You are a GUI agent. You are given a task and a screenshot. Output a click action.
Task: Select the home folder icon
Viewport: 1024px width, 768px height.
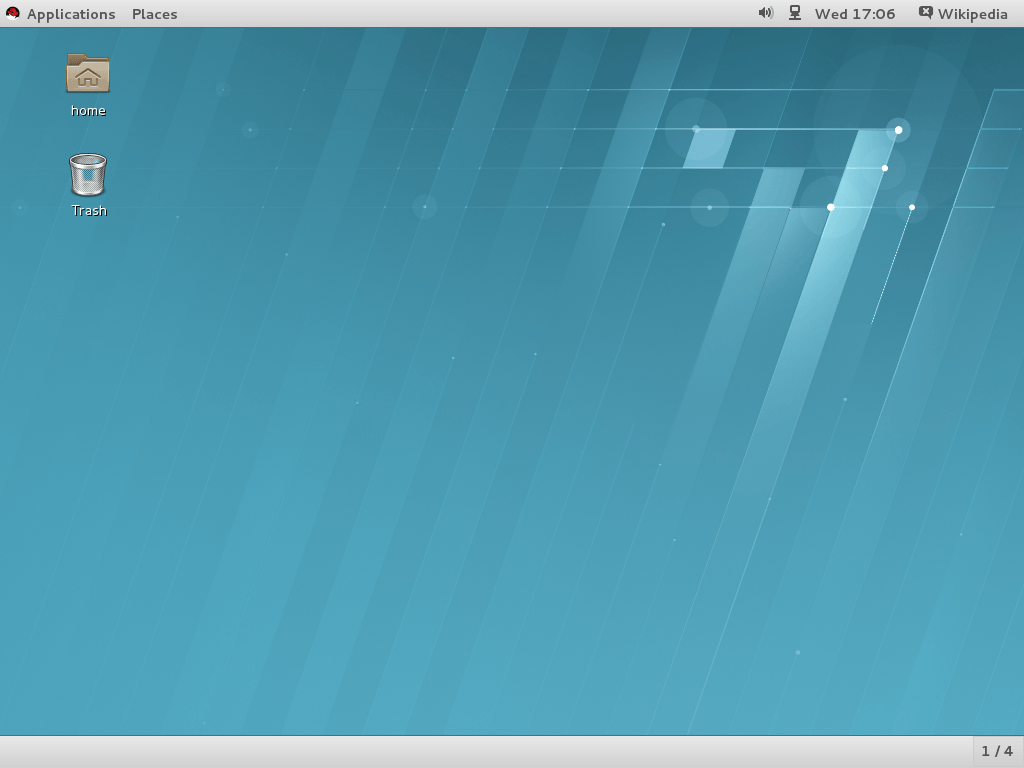(x=88, y=74)
